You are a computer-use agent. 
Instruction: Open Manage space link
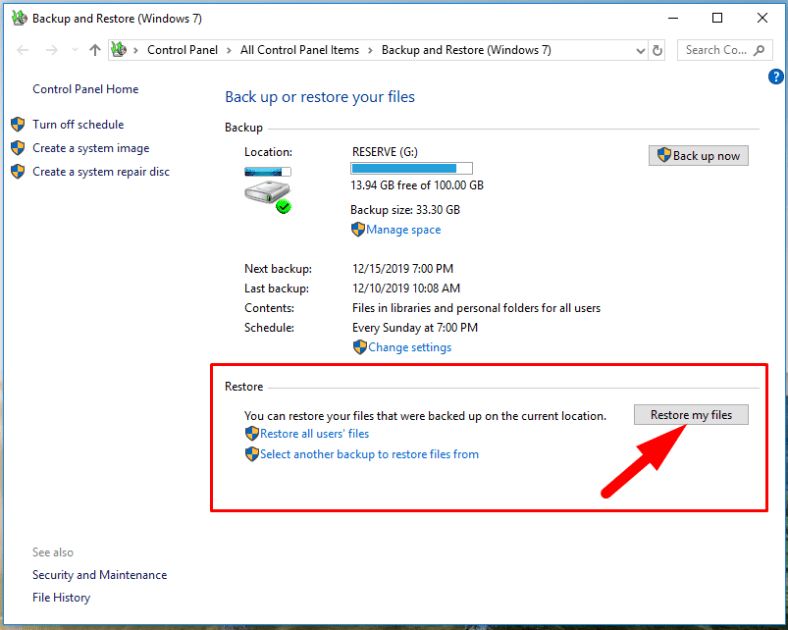point(404,230)
